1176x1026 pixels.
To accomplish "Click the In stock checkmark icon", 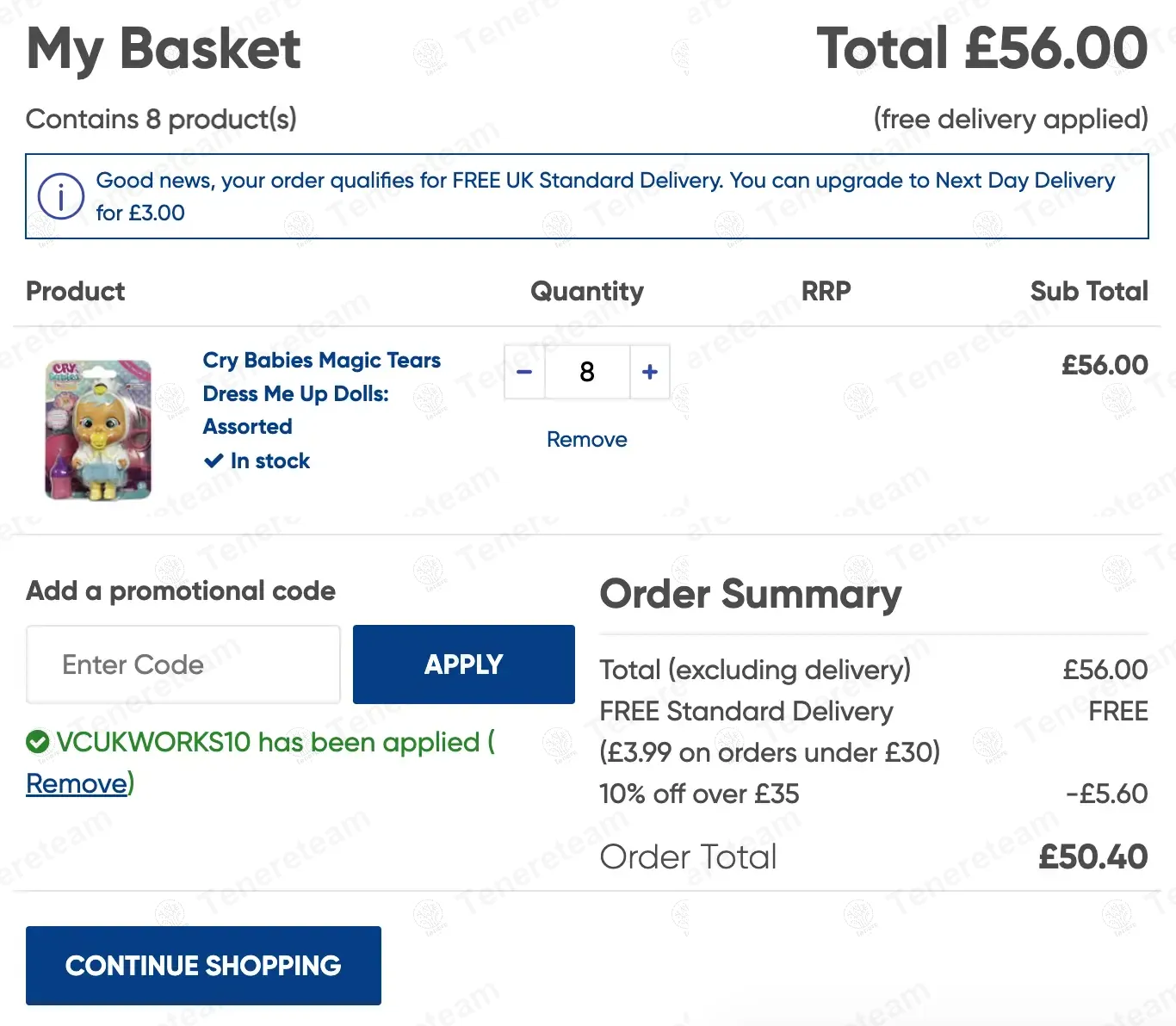I will (214, 461).
